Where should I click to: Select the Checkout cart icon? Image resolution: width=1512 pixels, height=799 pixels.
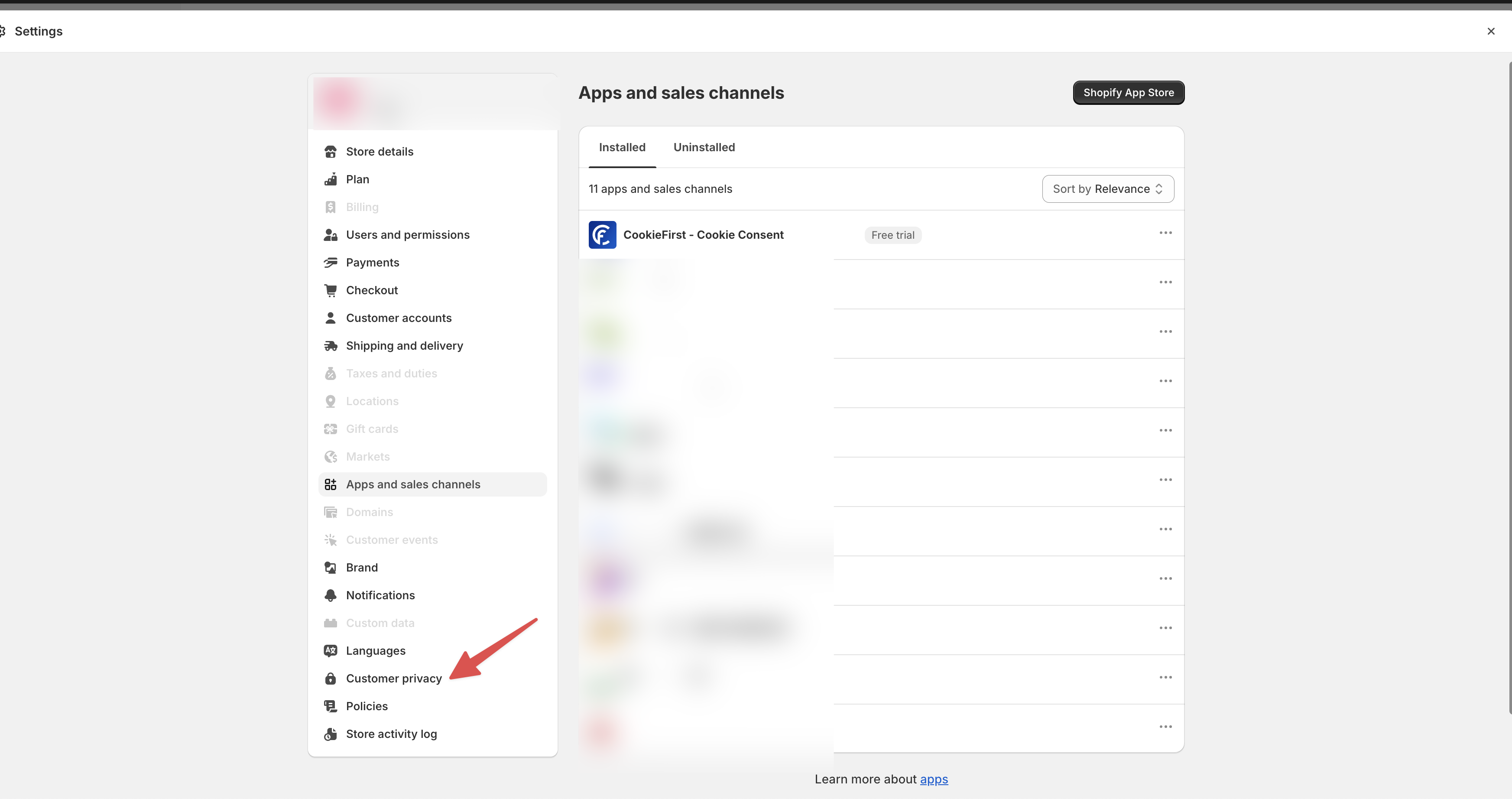pos(331,289)
